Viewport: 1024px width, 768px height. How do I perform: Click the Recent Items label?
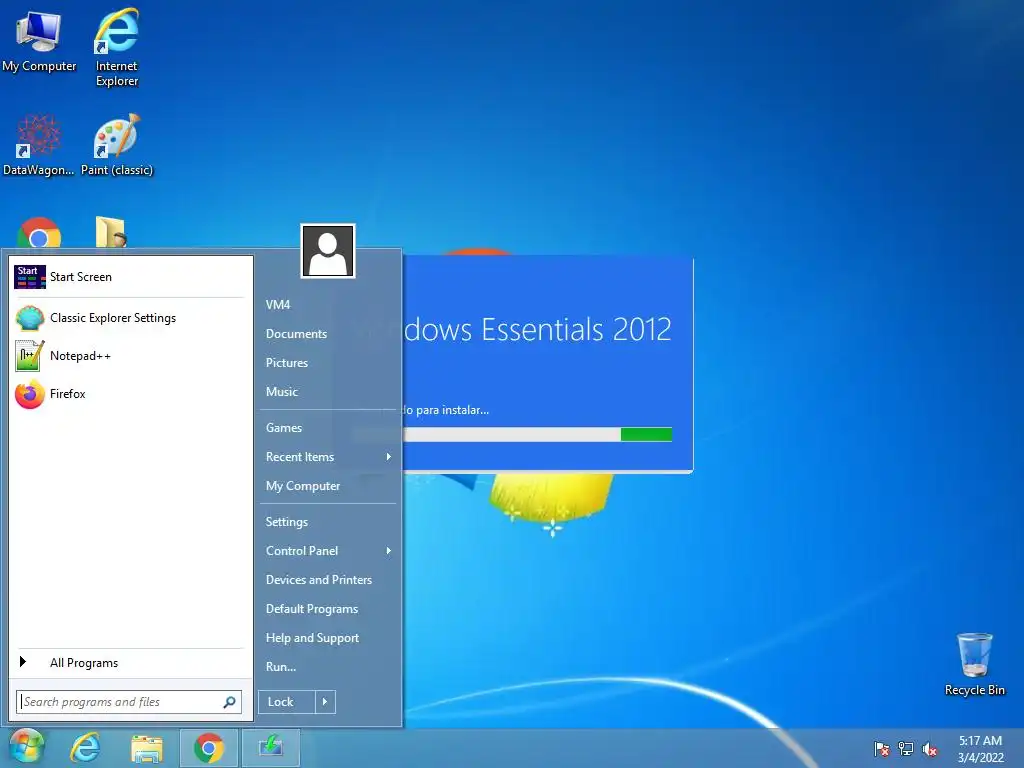point(300,457)
